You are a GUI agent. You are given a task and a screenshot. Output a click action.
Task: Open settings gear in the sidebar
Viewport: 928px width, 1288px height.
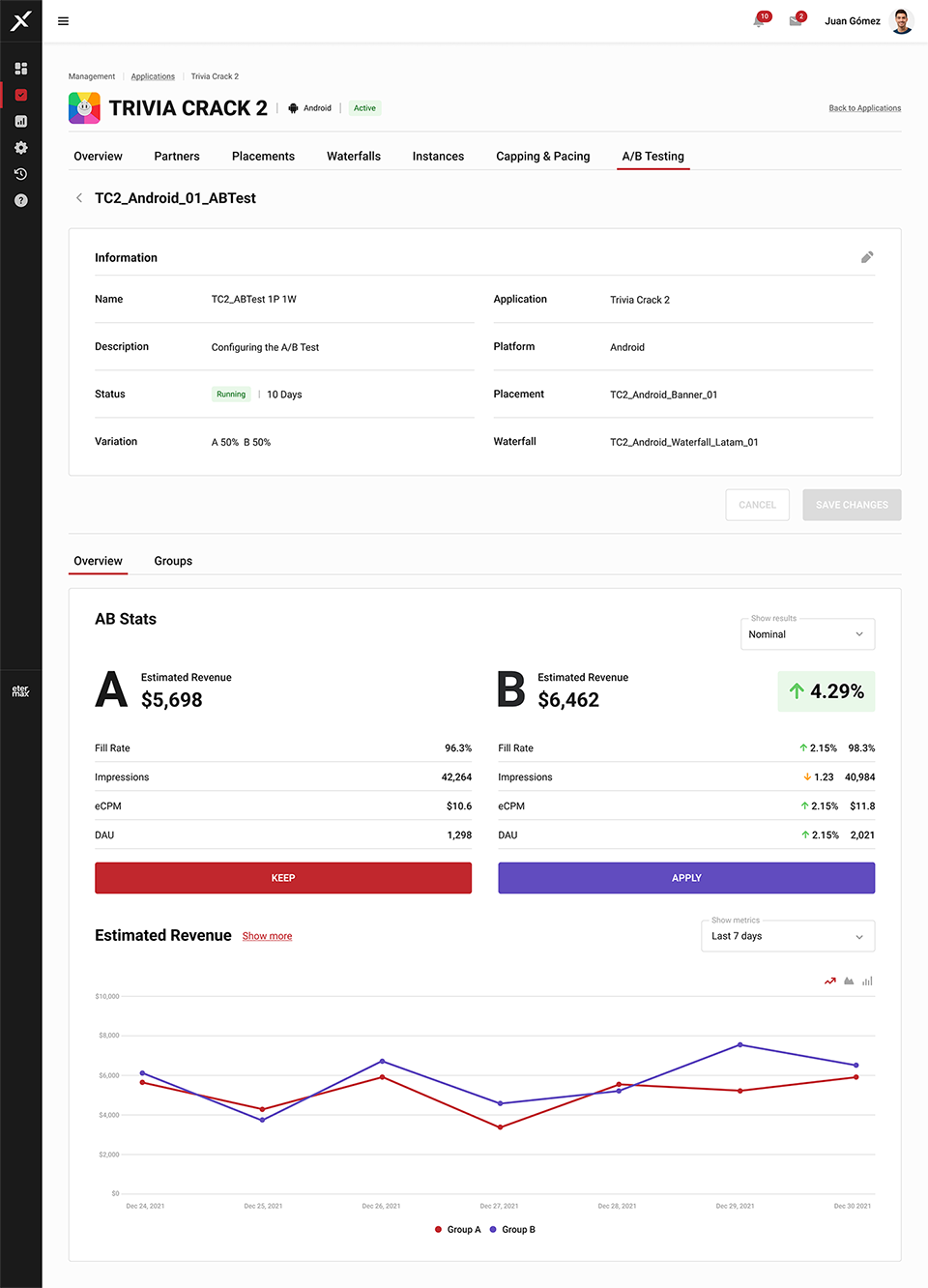click(x=21, y=148)
